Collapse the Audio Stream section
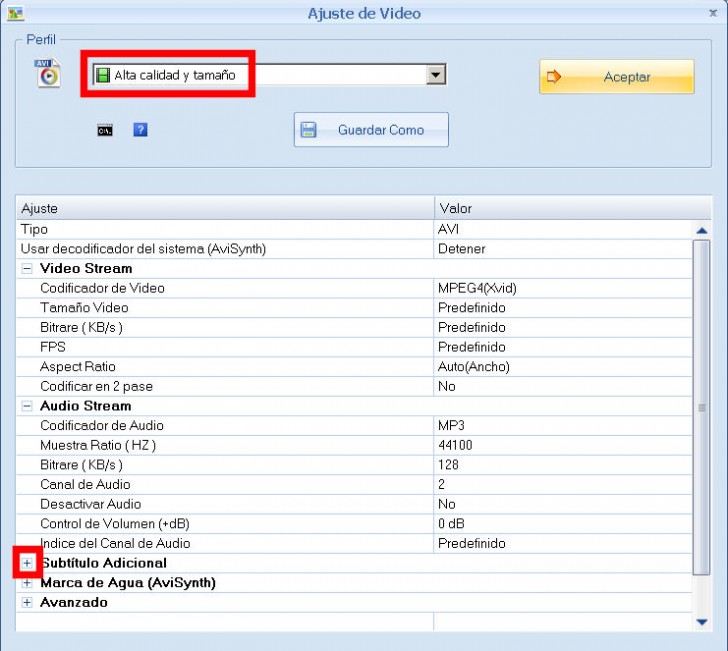 pyautogui.click(x=27, y=406)
